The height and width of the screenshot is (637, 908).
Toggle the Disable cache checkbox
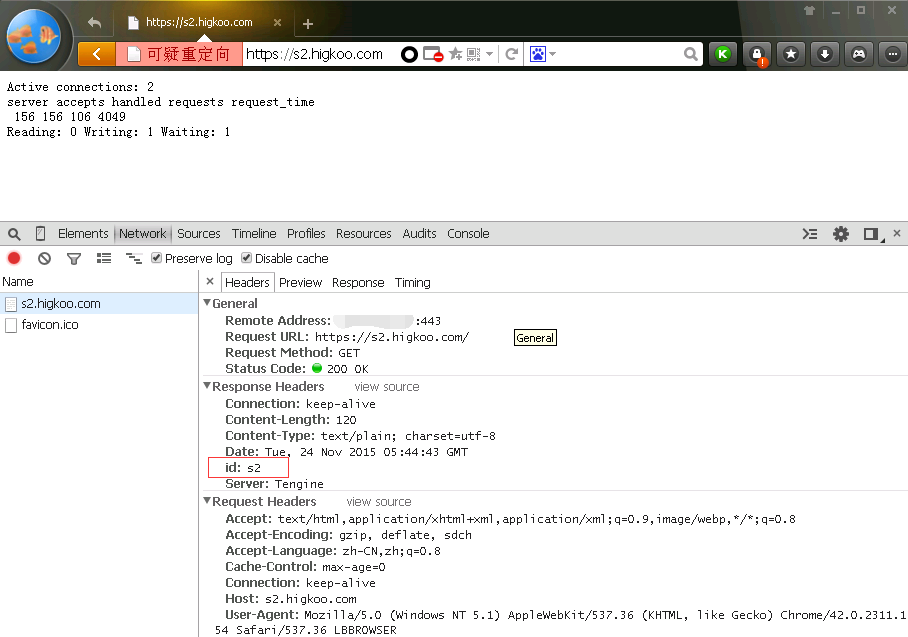point(246,258)
